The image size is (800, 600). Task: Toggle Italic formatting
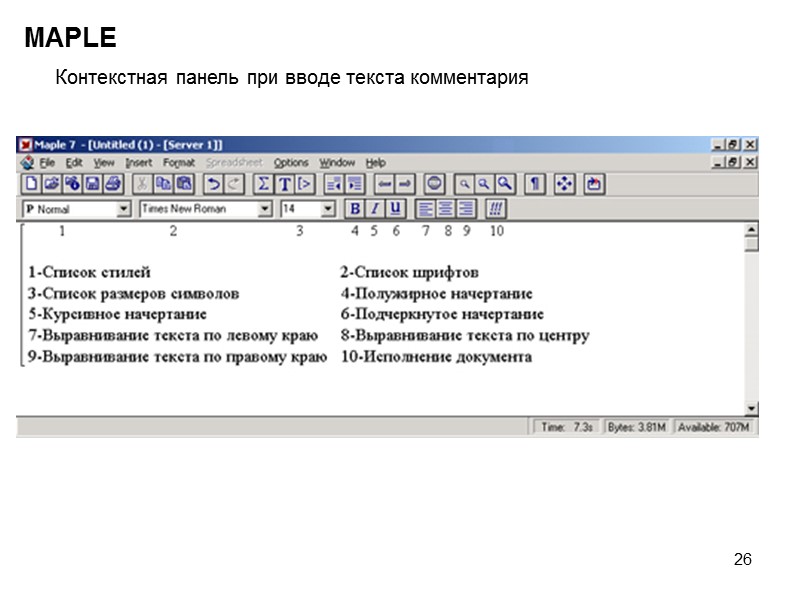coord(375,208)
